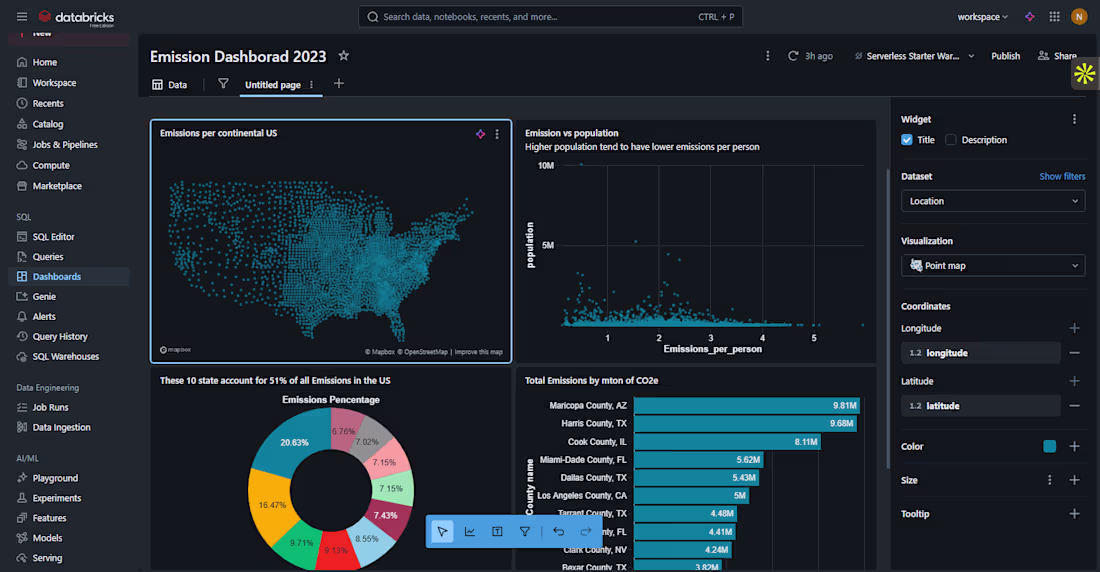Image resolution: width=1100 pixels, height=572 pixels.
Task: Open dashboard kebab menu beside refresh
Action: (x=767, y=55)
